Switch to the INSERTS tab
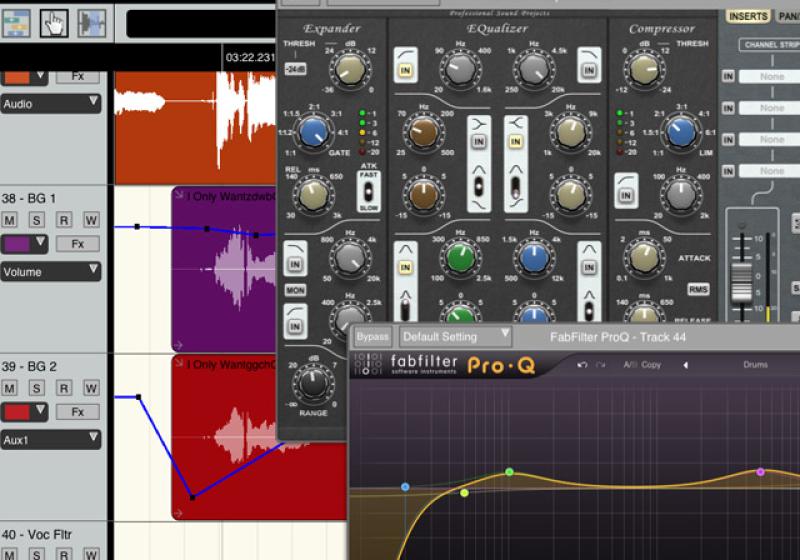Image resolution: width=800 pixels, height=560 pixels. [748, 17]
